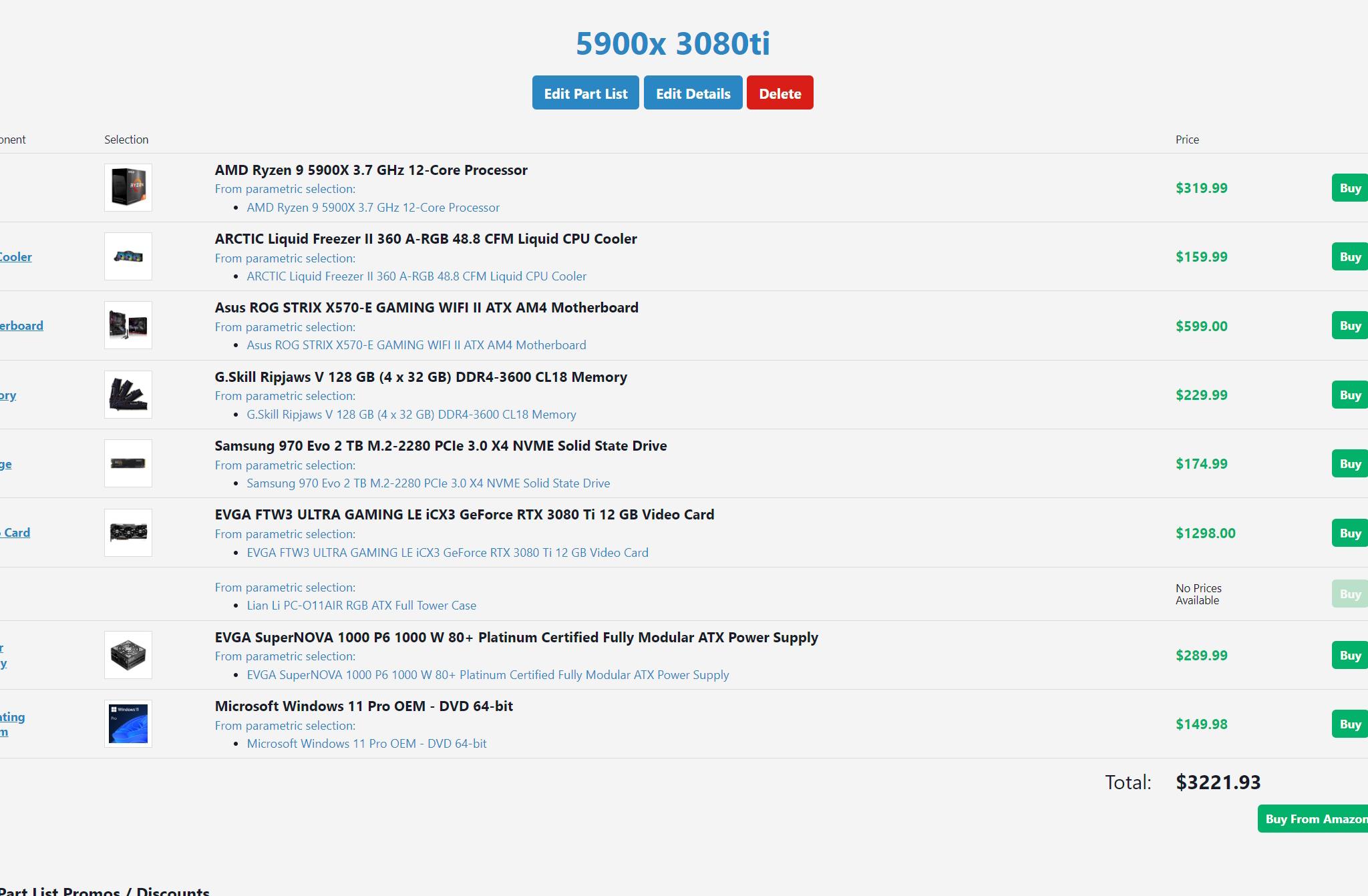The height and width of the screenshot is (896, 1368).
Task: Open the EVGA SuperNOVA power supply thumbnail
Action: (x=128, y=655)
